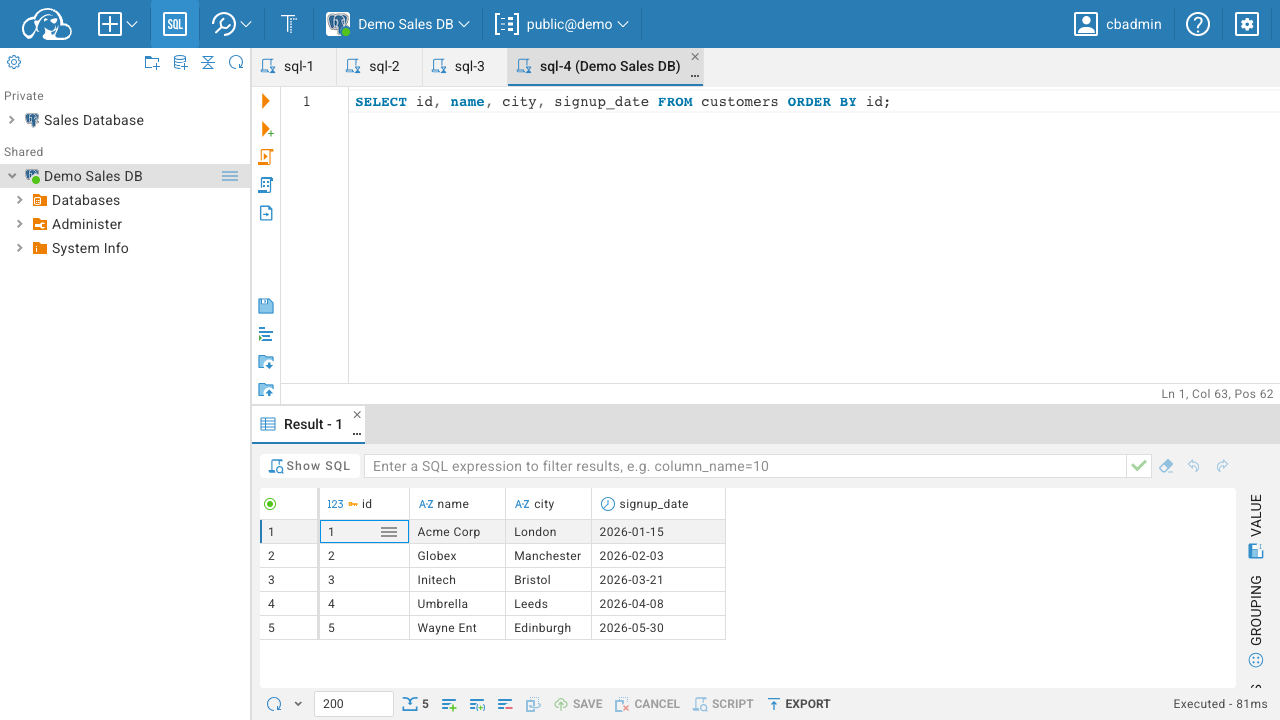Open the id cell value menu in row 1
This screenshot has height=720, width=1280.
(x=389, y=532)
